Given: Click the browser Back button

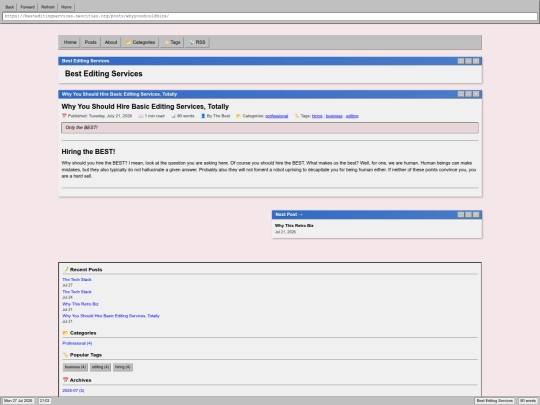Looking at the screenshot, I should [x=10, y=7].
